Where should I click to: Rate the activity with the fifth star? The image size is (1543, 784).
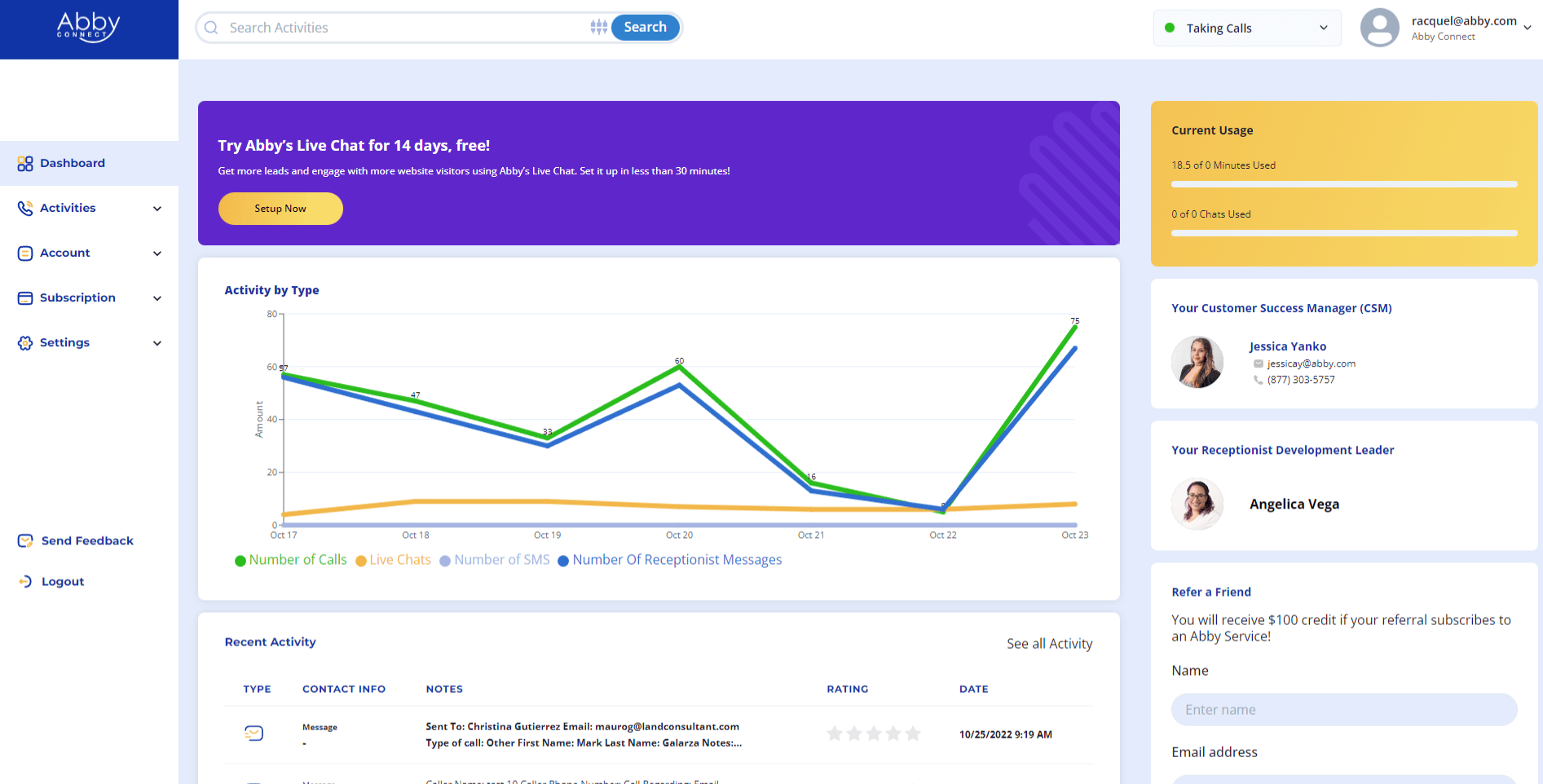coord(913,733)
